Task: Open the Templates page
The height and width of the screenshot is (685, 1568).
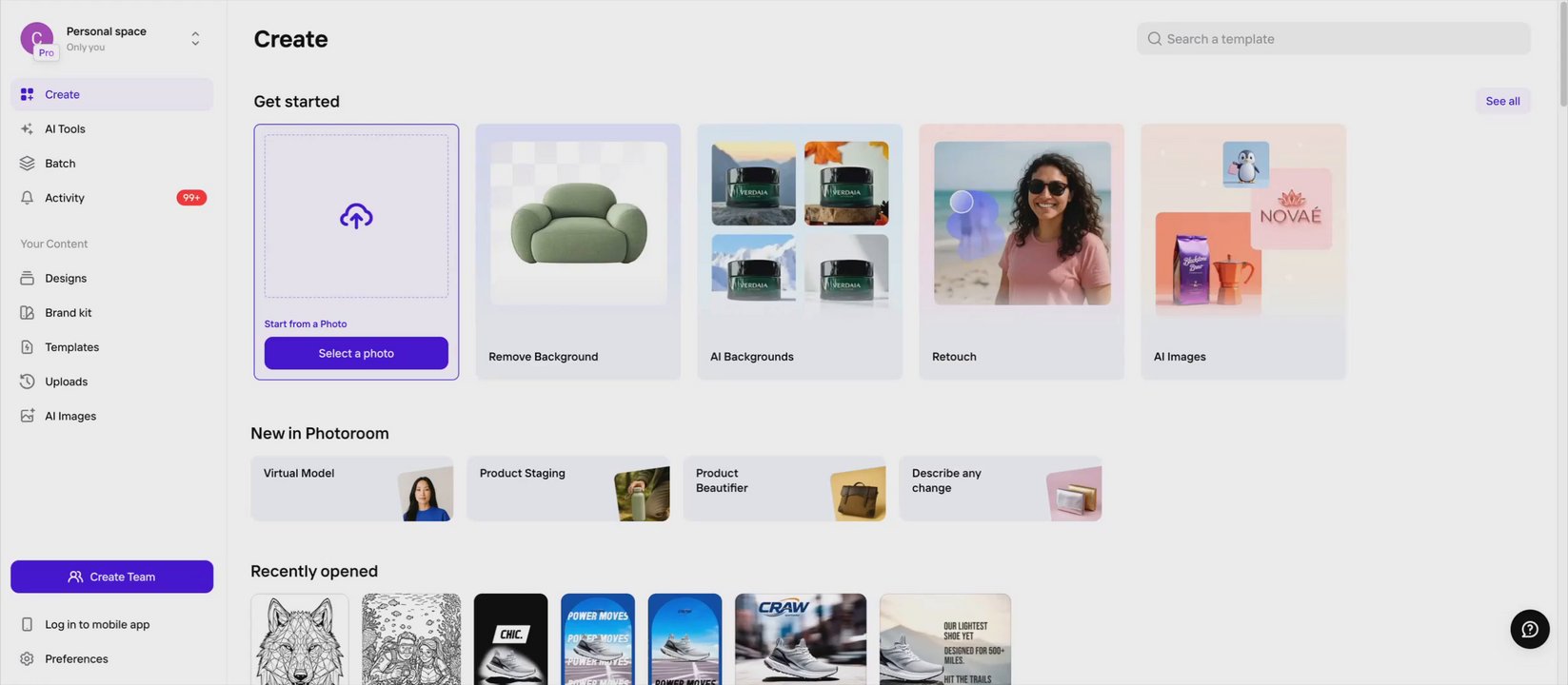Action: [x=111, y=347]
